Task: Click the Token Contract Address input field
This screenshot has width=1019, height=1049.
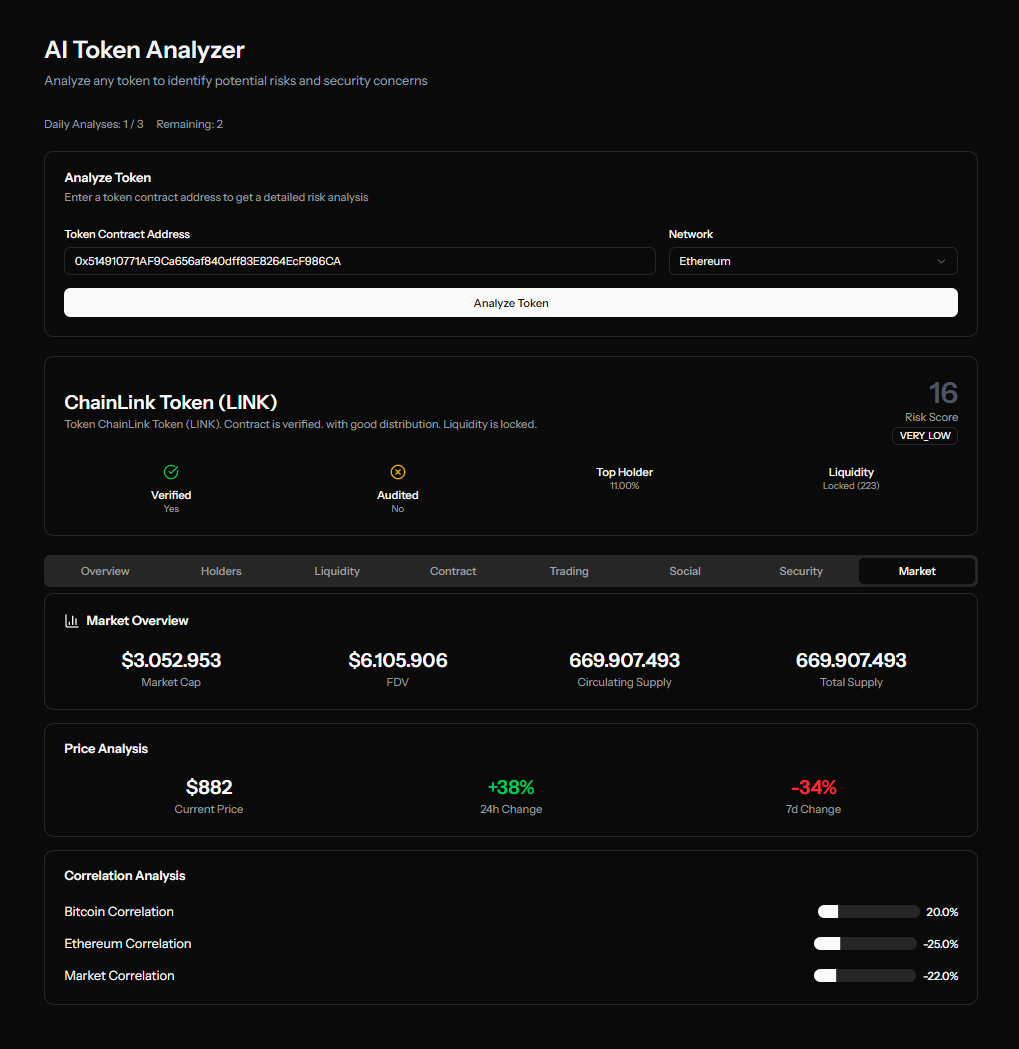Action: pos(359,261)
